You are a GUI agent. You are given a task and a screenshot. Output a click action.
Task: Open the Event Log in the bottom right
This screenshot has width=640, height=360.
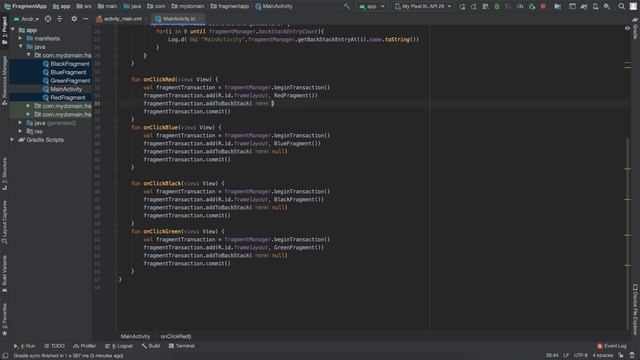611,346
